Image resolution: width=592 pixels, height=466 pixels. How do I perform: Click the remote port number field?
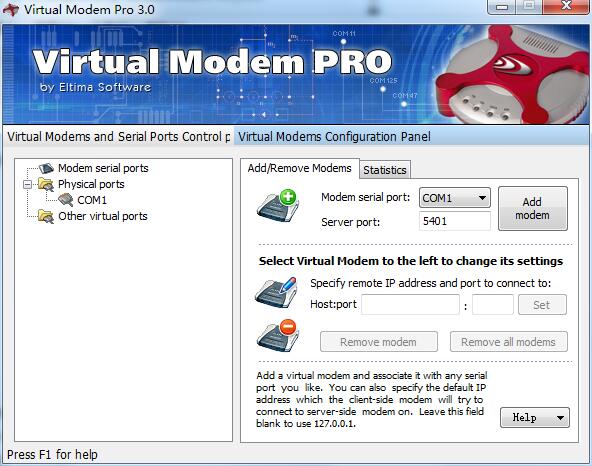point(493,305)
